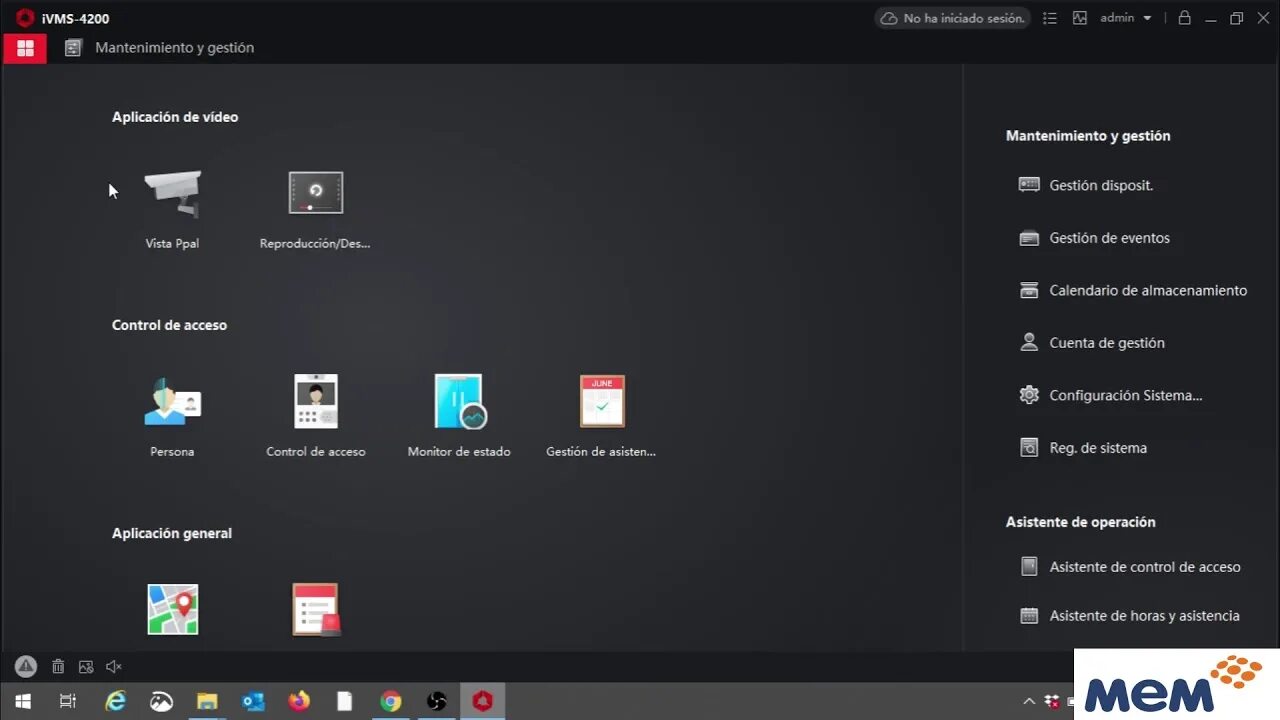
Task: Open Firefox from the taskbar
Action: pyautogui.click(x=299, y=702)
